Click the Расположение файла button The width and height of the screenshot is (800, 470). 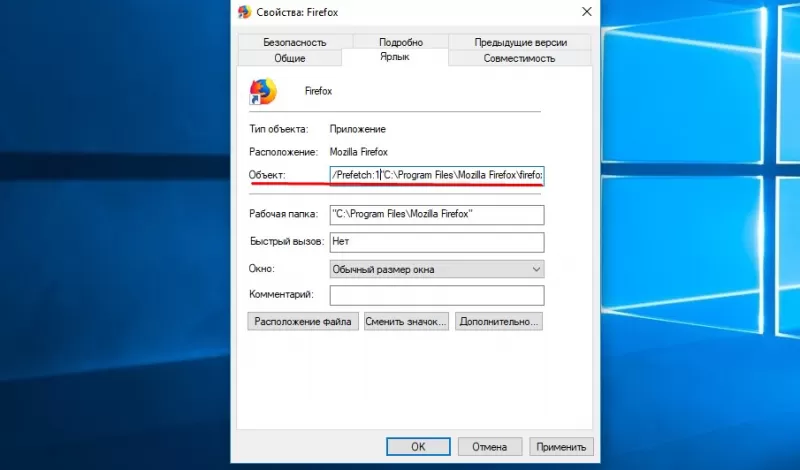tap(303, 321)
